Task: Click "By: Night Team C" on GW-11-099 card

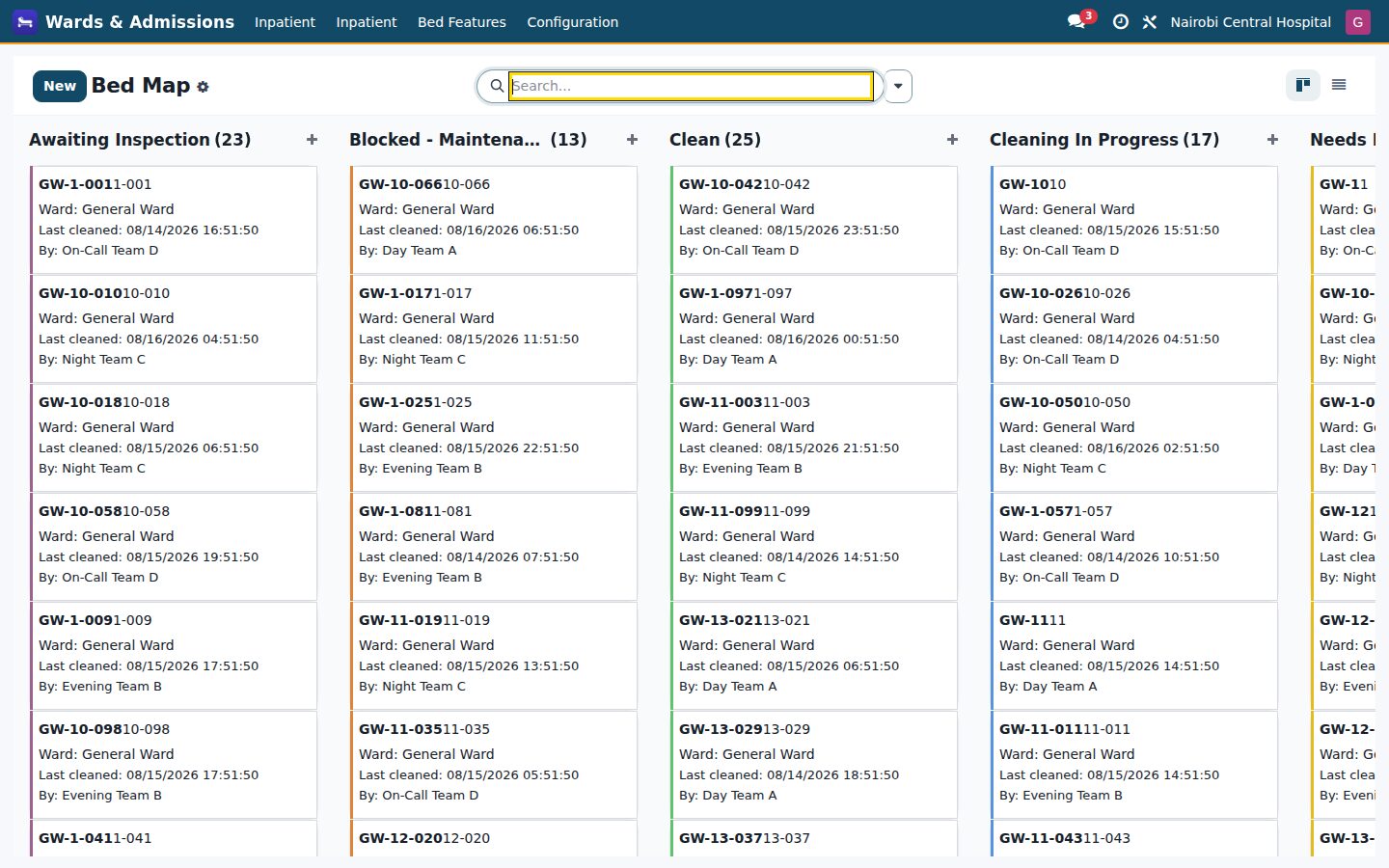Action: 732,578
